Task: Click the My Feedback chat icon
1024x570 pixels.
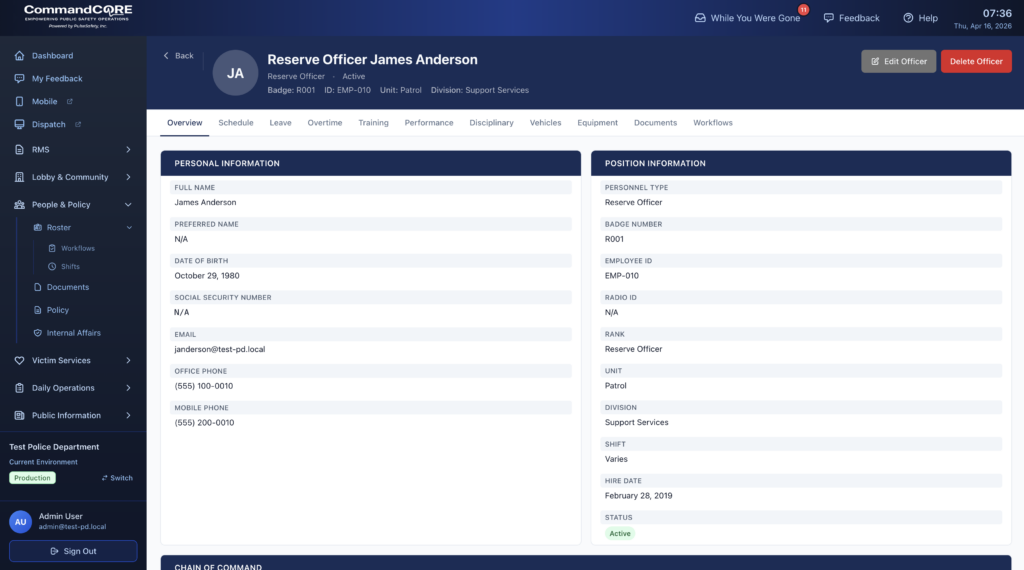Action: pos(20,79)
